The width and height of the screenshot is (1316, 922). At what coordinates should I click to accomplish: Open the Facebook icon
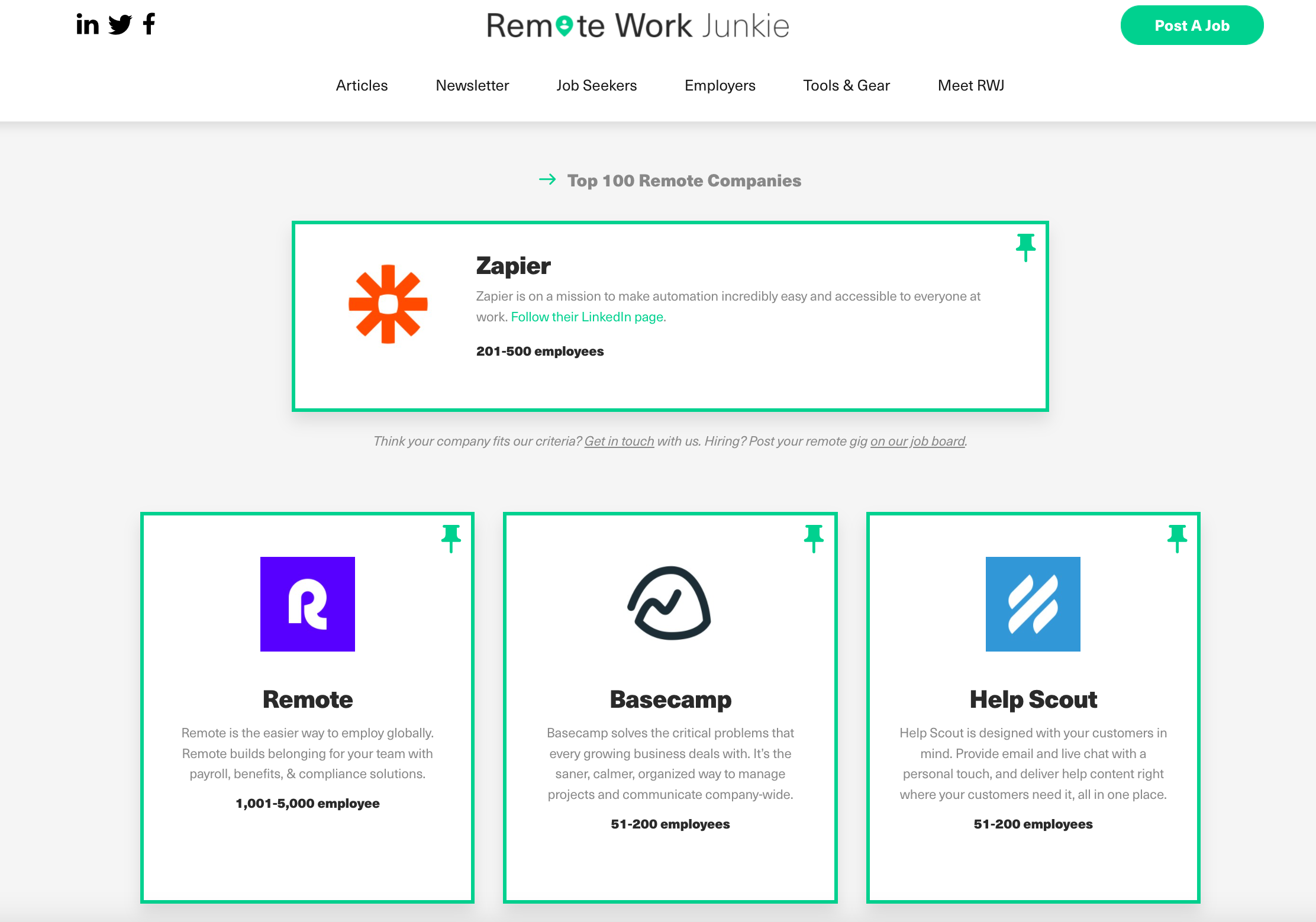149,25
